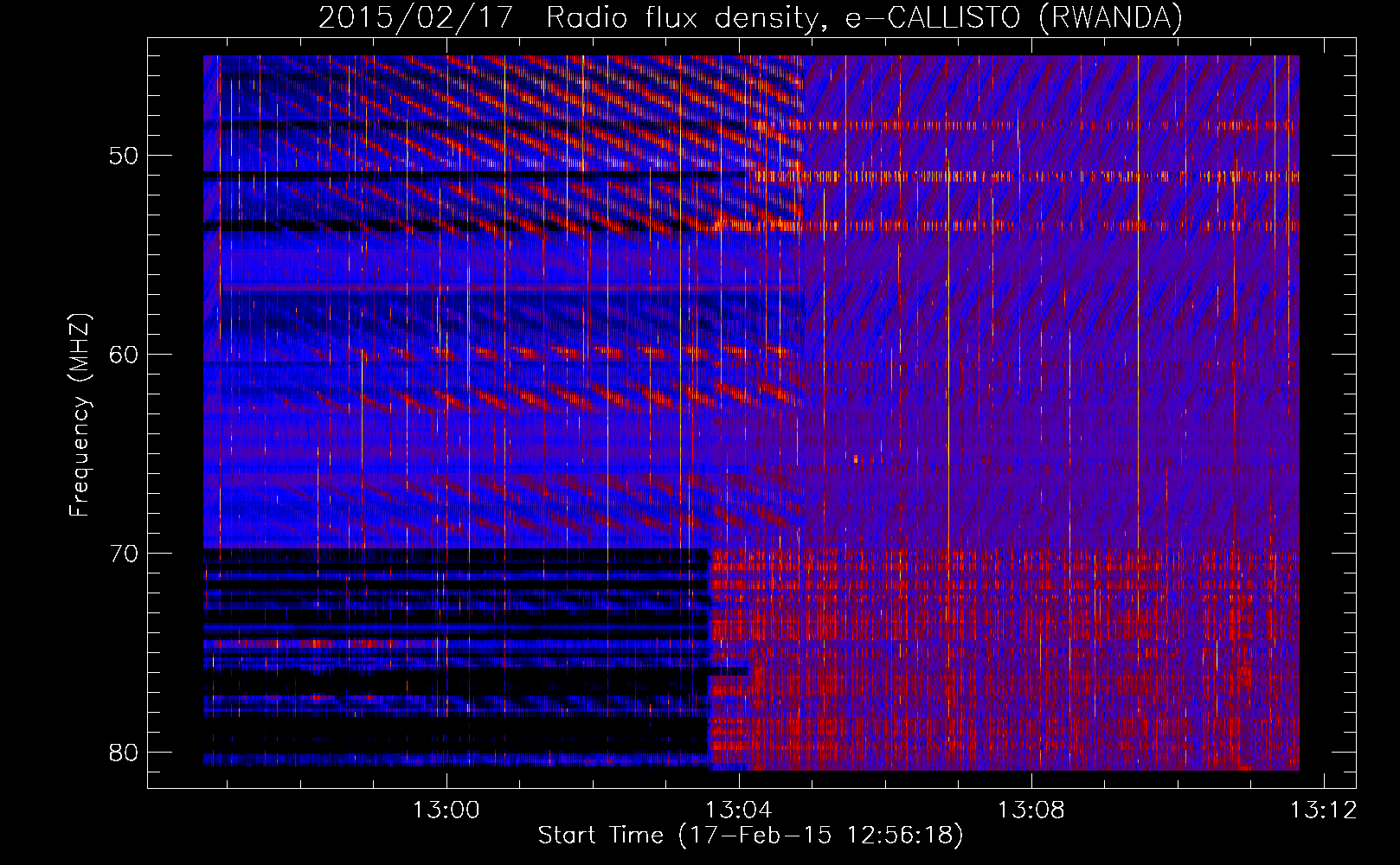Click the "80" frequency tick label
The height and width of the screenshot is (865, 1400).
click(x=124, y=753)
